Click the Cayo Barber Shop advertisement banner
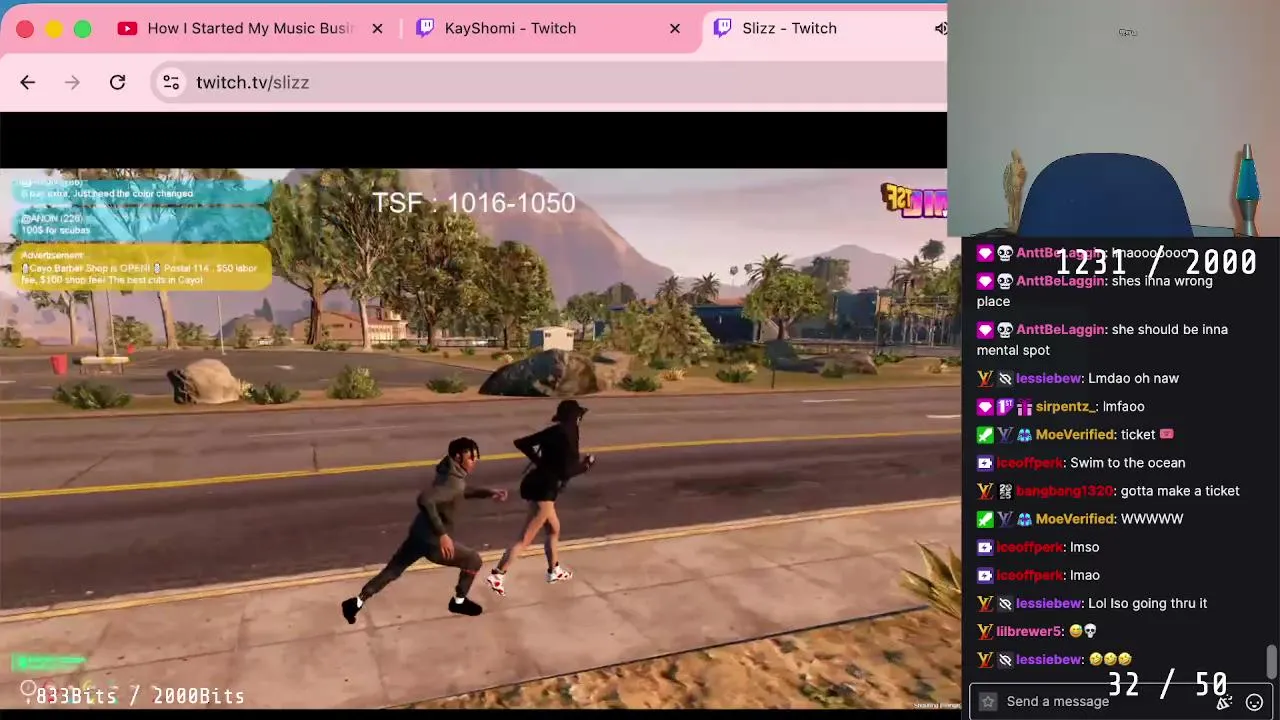This screenshot has width=1280, height=720. pyautogui.click(x=142, y=267)
